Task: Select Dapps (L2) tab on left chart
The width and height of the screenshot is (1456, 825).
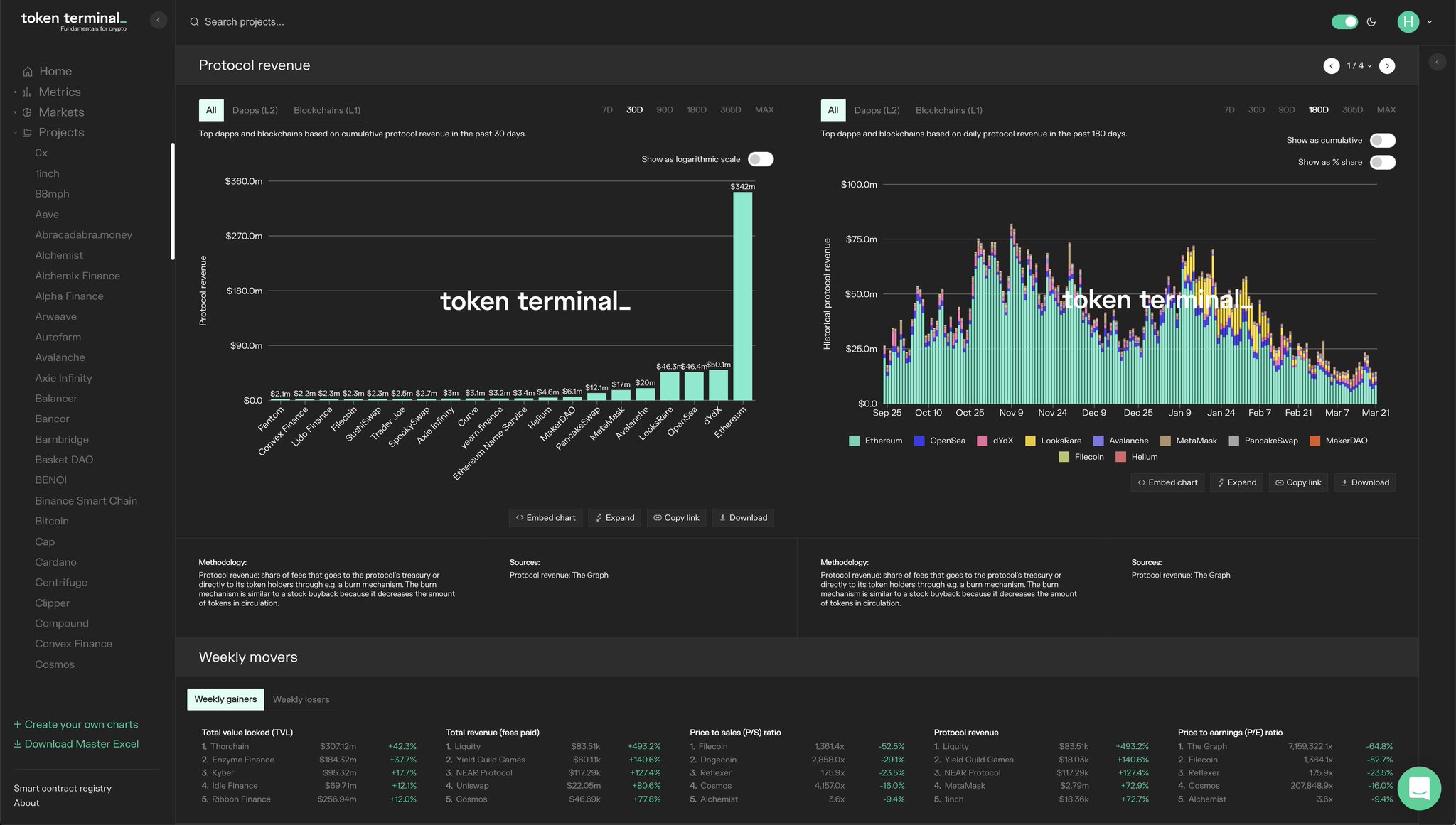Action: (x=255, y=110)
